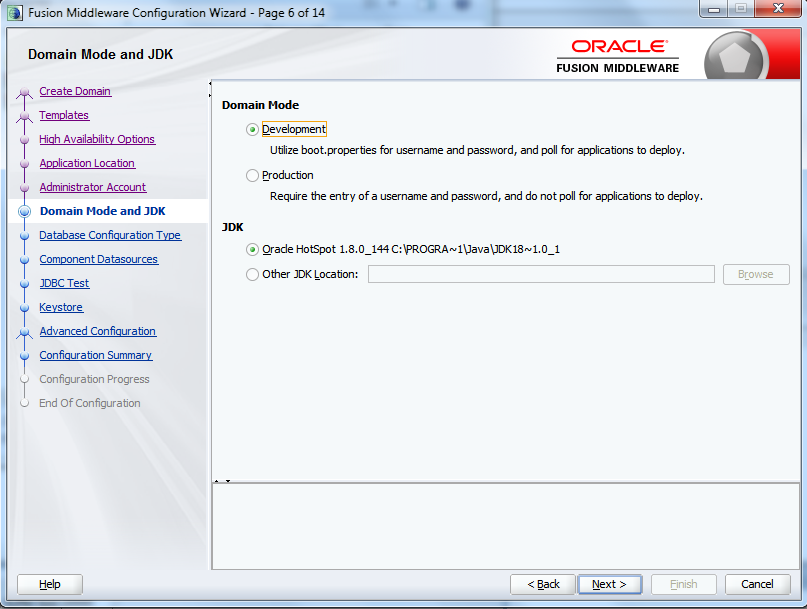Proceed with the Next button
Viewport: 807px width, 609px height.
609,584
